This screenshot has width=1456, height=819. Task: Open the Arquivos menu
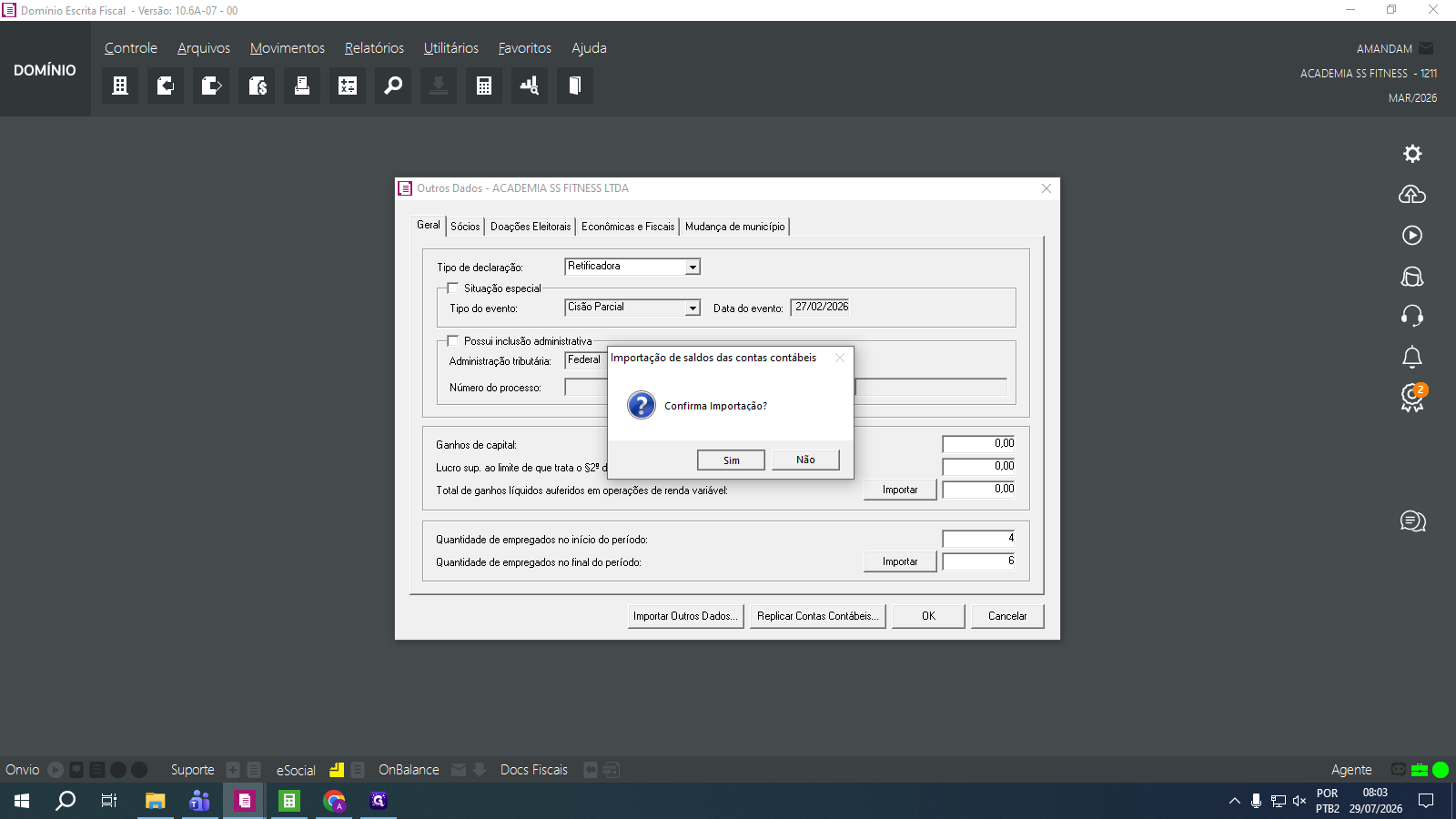[x=204, y=48]
